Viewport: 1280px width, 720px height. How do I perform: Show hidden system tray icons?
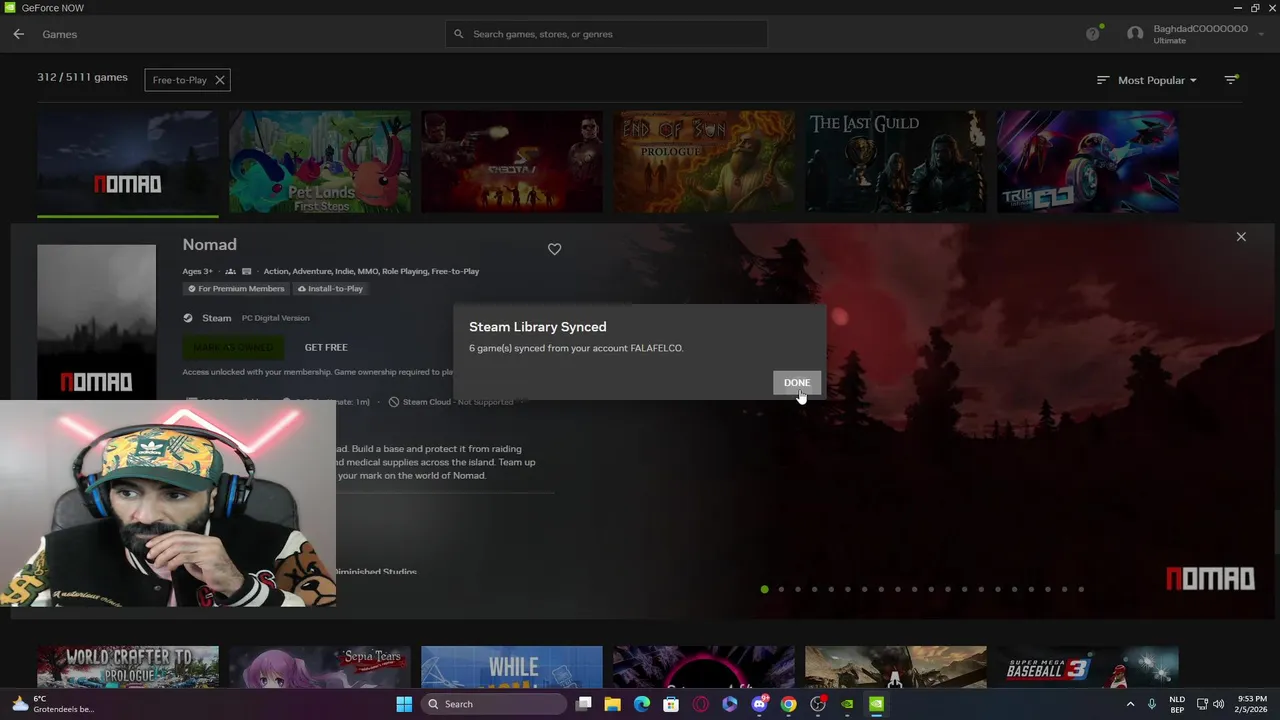pos(1131,704)
